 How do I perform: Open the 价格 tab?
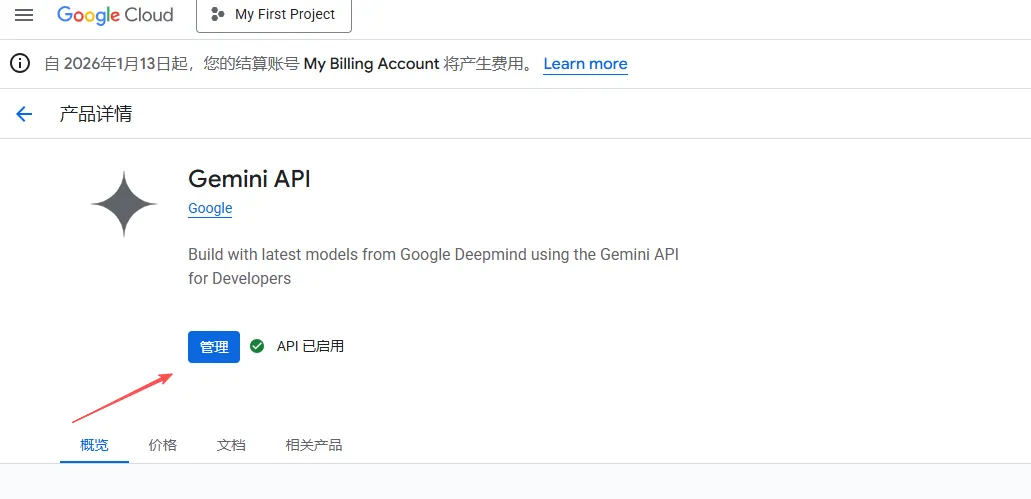click(162, 445)
